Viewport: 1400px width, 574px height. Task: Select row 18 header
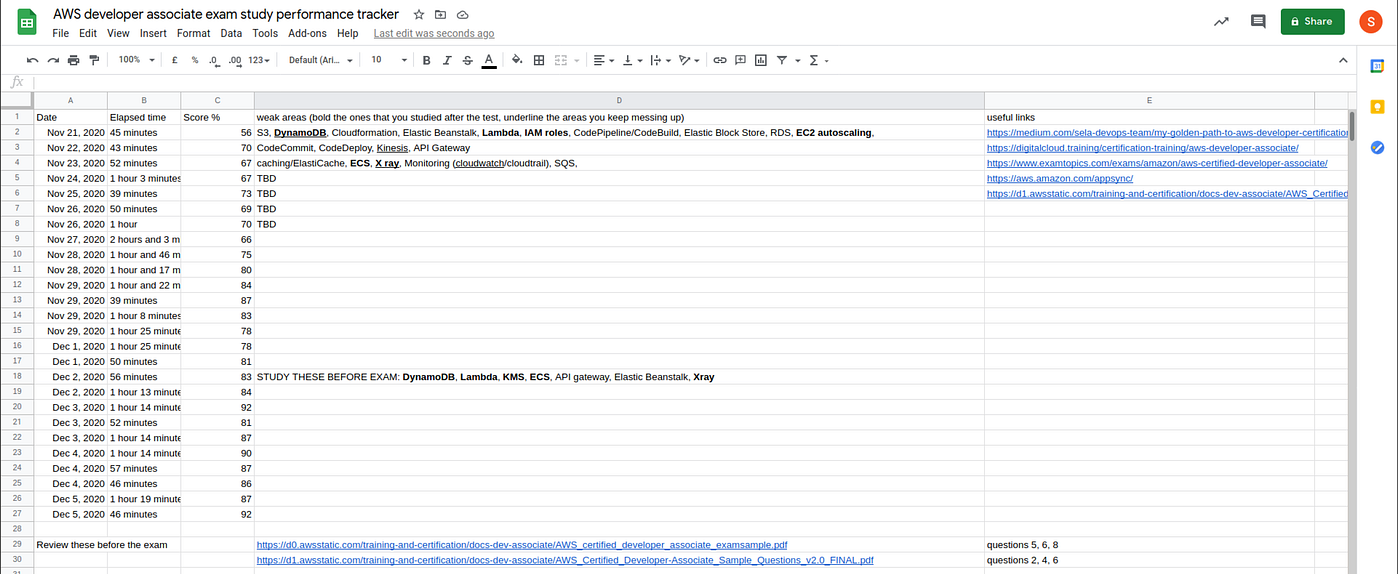17,377
